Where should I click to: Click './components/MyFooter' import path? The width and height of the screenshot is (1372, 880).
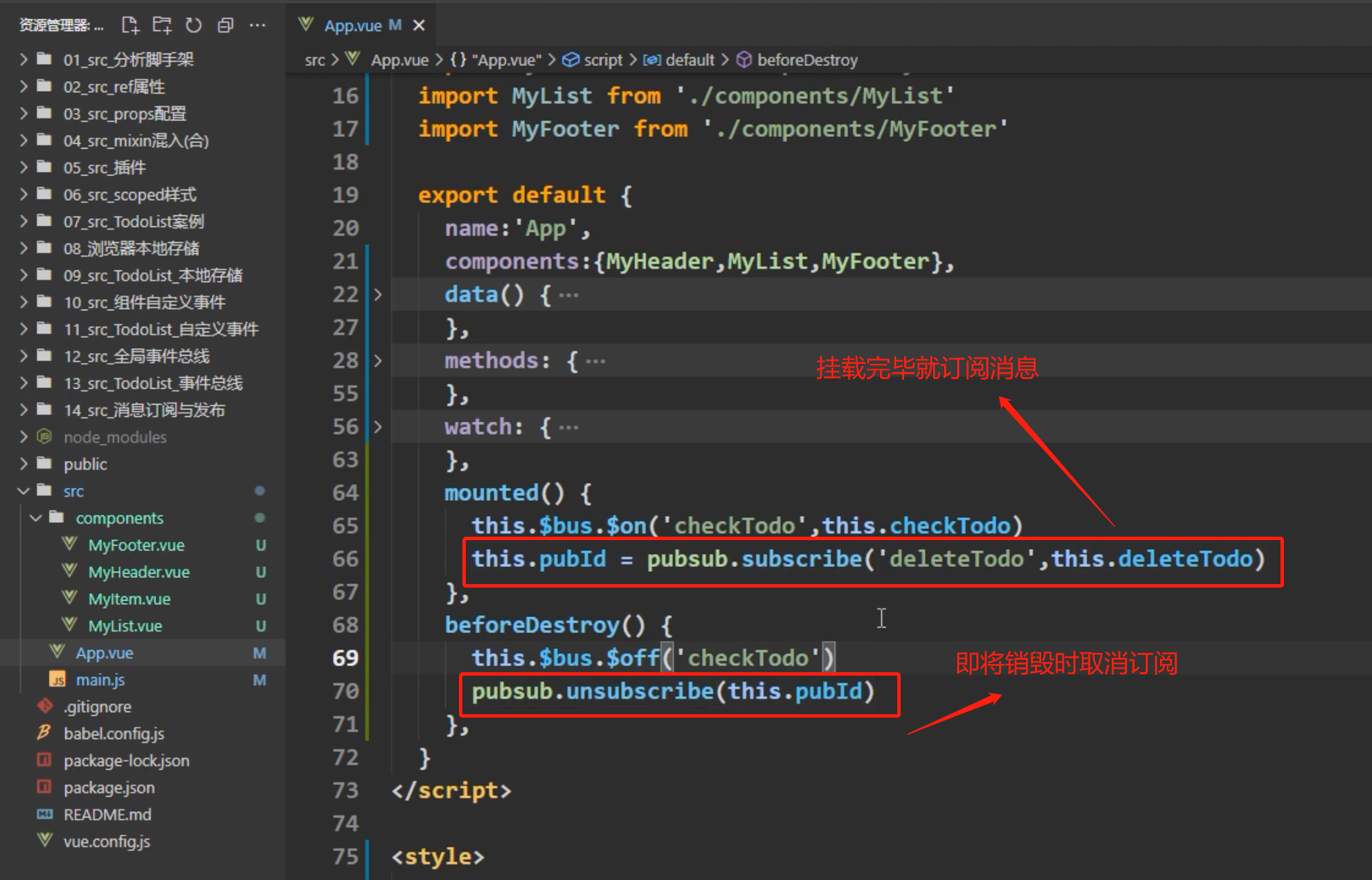click(855, 129)
